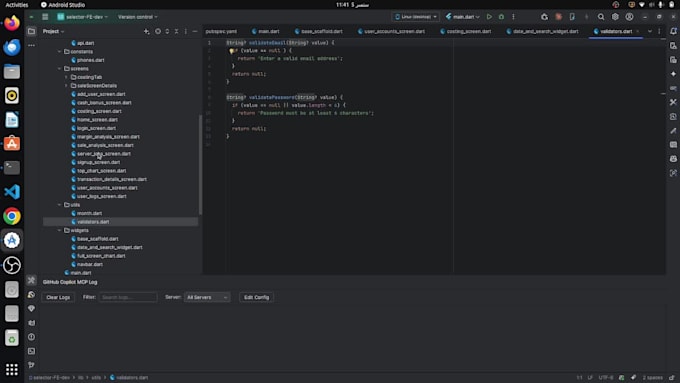Click UTF-8 encoding in status bar

click(x=606, y=377)
